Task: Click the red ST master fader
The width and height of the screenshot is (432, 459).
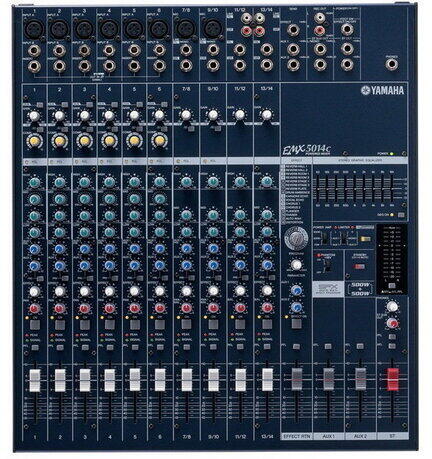Action: (x=392, y=379)
